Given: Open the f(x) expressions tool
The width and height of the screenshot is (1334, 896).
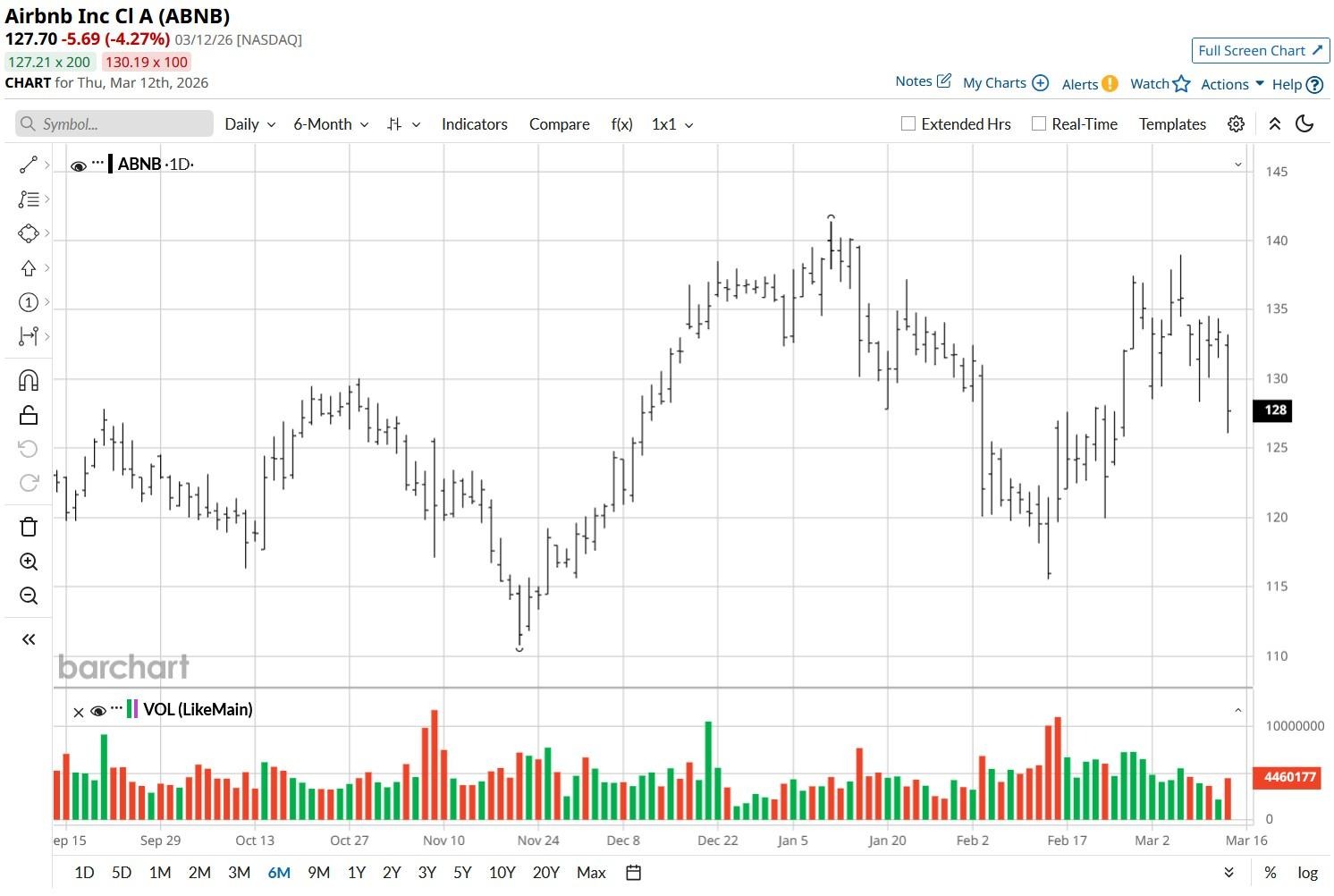Looking at the screenshot, I should pyautogui.click(x=622, y=124).
